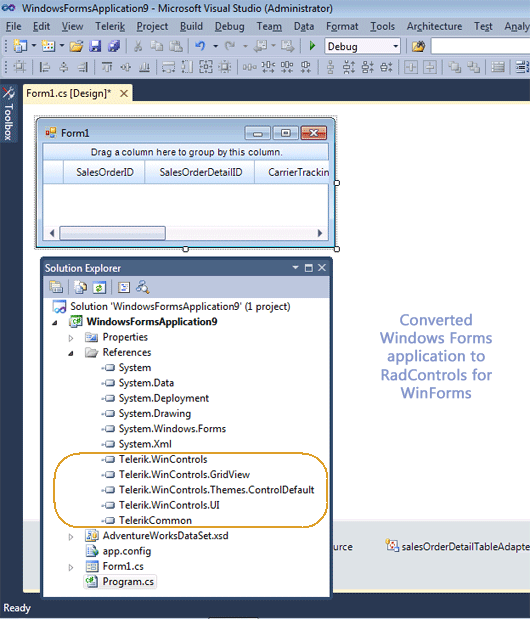Click the Tab Order icon
The width and height of the screenshot is (530, 619).
[x=498, y=67]
